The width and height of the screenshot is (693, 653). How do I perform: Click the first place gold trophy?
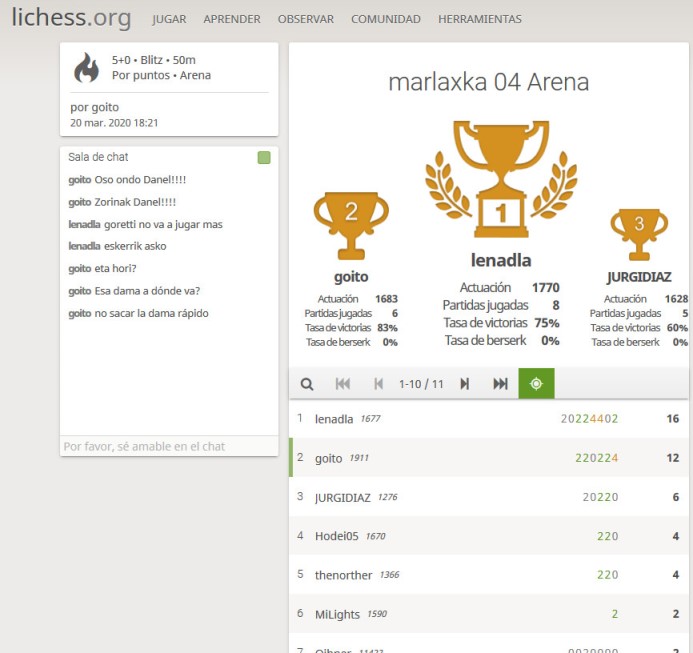click(x=501, y=180)
